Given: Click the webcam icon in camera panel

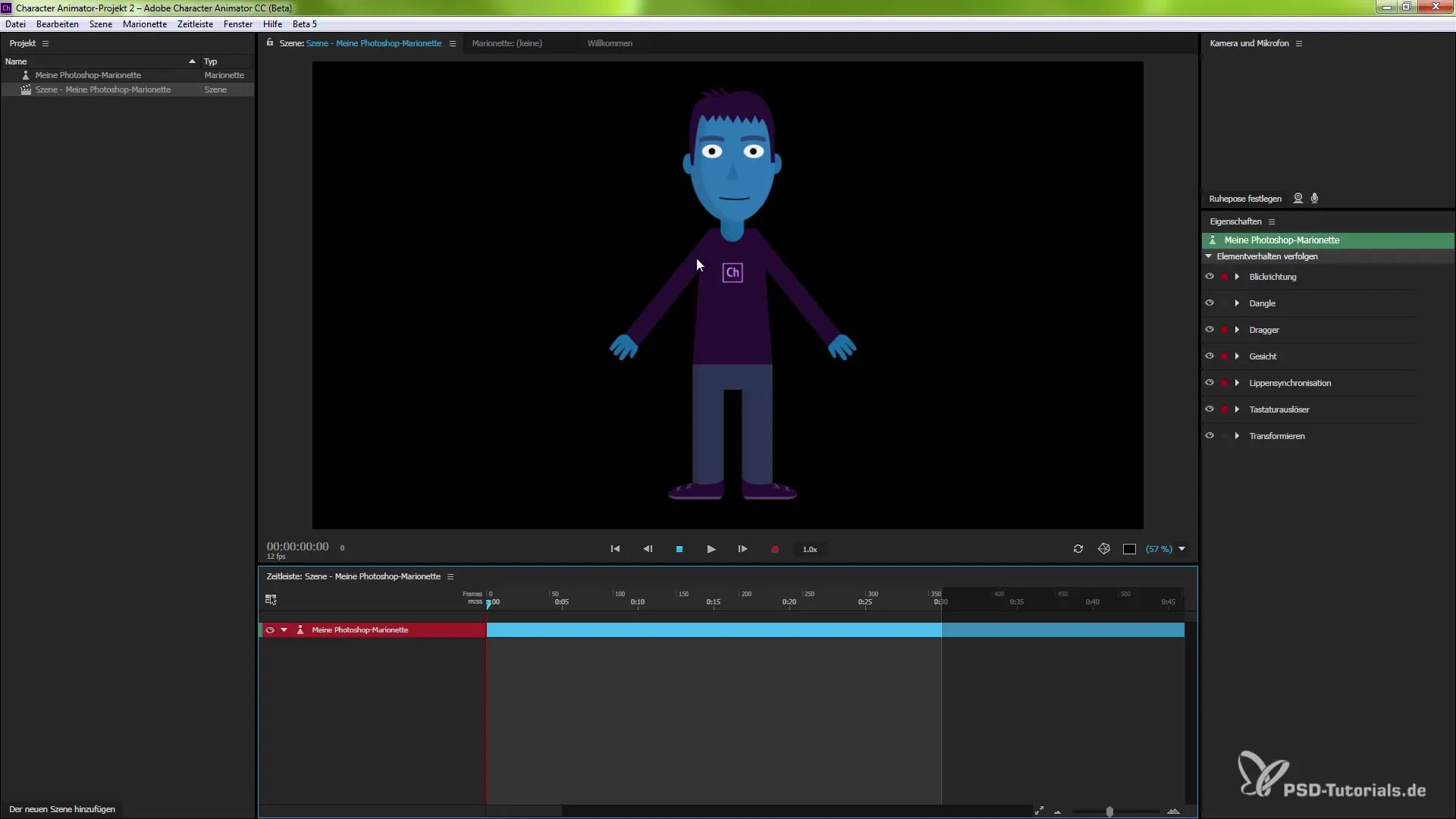Looking at the screenshot, I should pyautogui.click(x=1298, y=198).
